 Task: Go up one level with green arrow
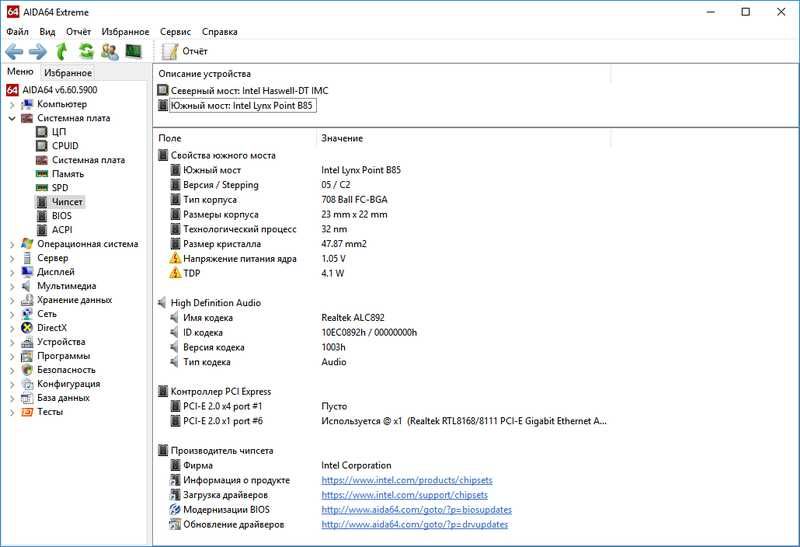tap(62, 52)
